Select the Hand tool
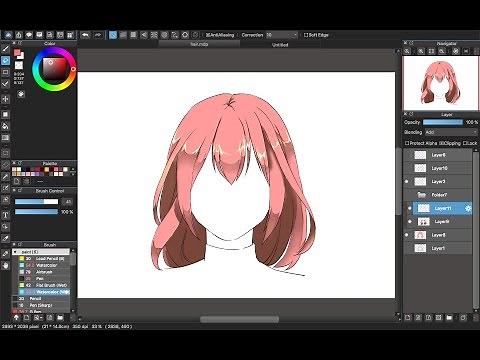 [x=5, y=265]
